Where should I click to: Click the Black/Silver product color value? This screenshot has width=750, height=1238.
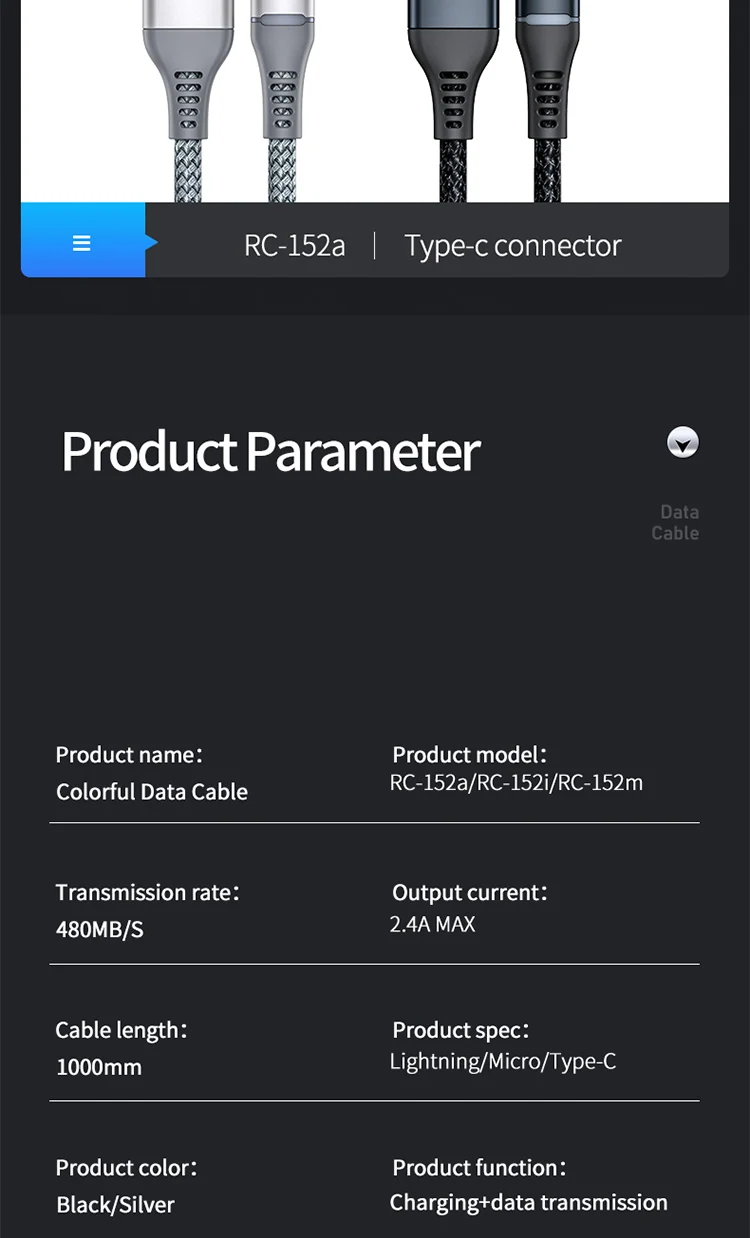[x=115, y=1205]
